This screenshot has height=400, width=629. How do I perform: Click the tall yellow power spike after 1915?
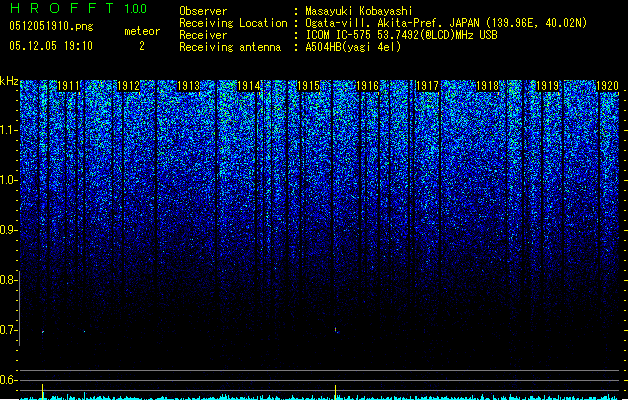[x=335, y=392]
